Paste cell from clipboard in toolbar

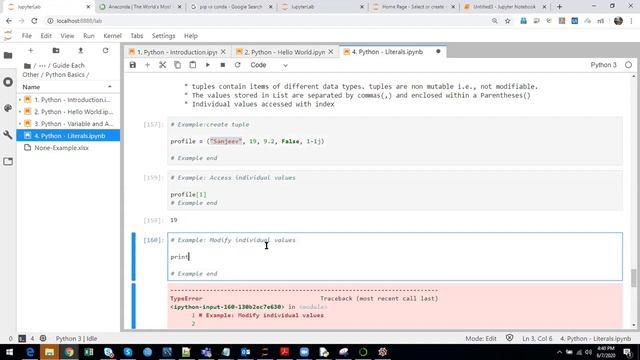pos(193,65)
